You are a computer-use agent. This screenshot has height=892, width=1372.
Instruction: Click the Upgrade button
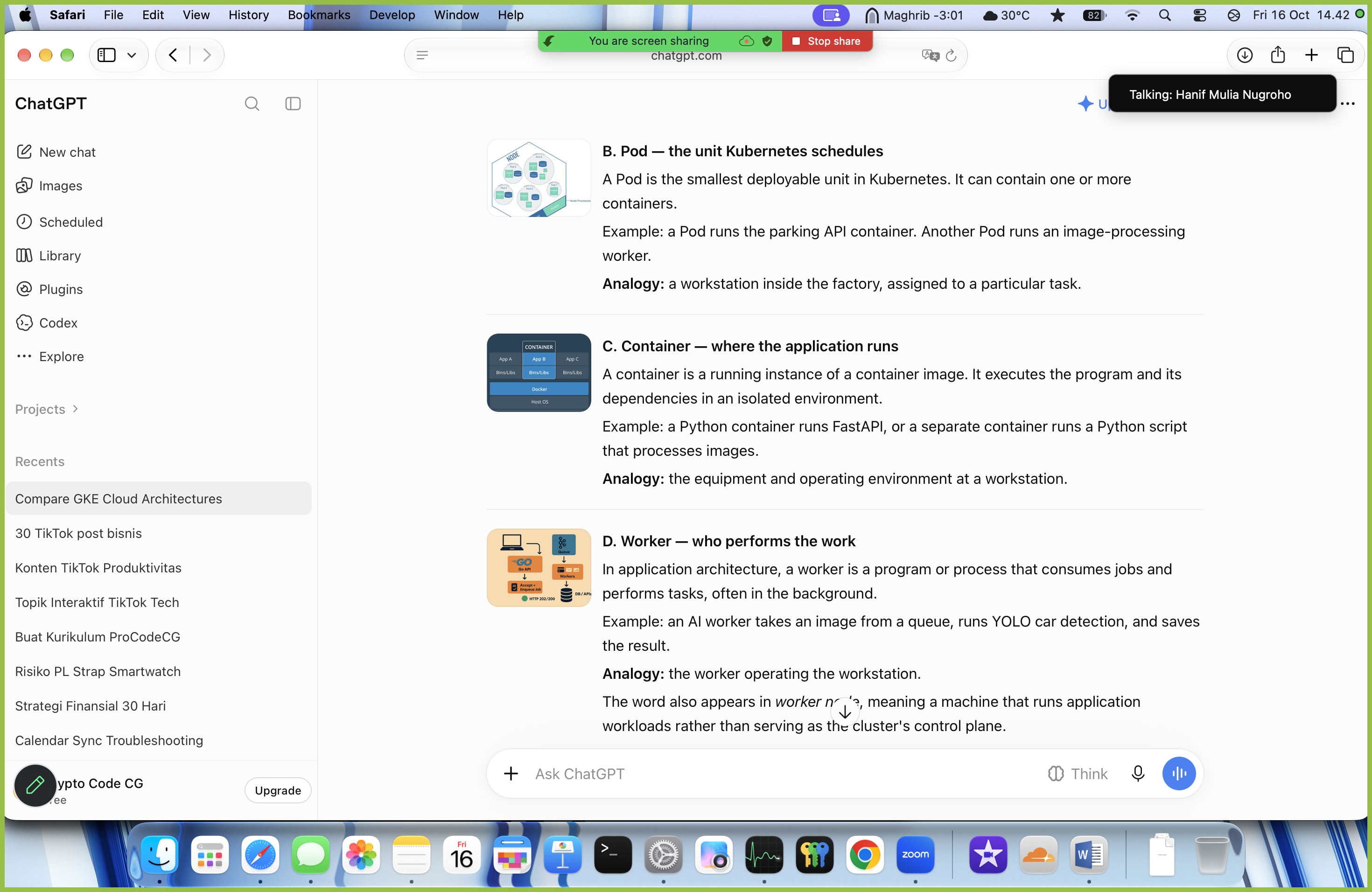[x=278, y=790]
